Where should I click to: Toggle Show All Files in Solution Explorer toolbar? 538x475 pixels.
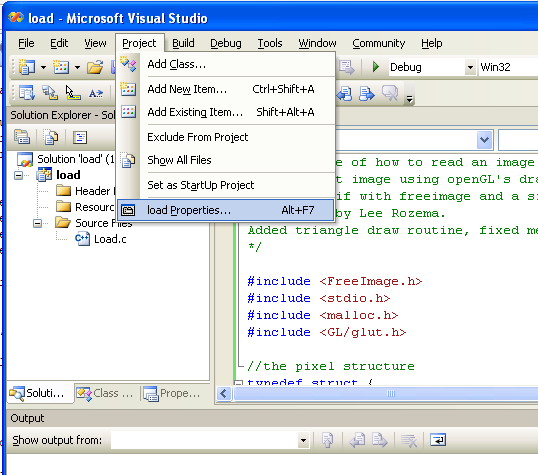(51, 137)
